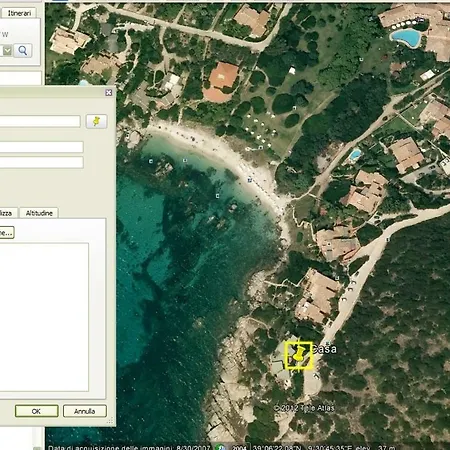Click the elev 37 m readout
Image resolution: width=450 pixels, height=450 pixels.
(x=374, y=447)
